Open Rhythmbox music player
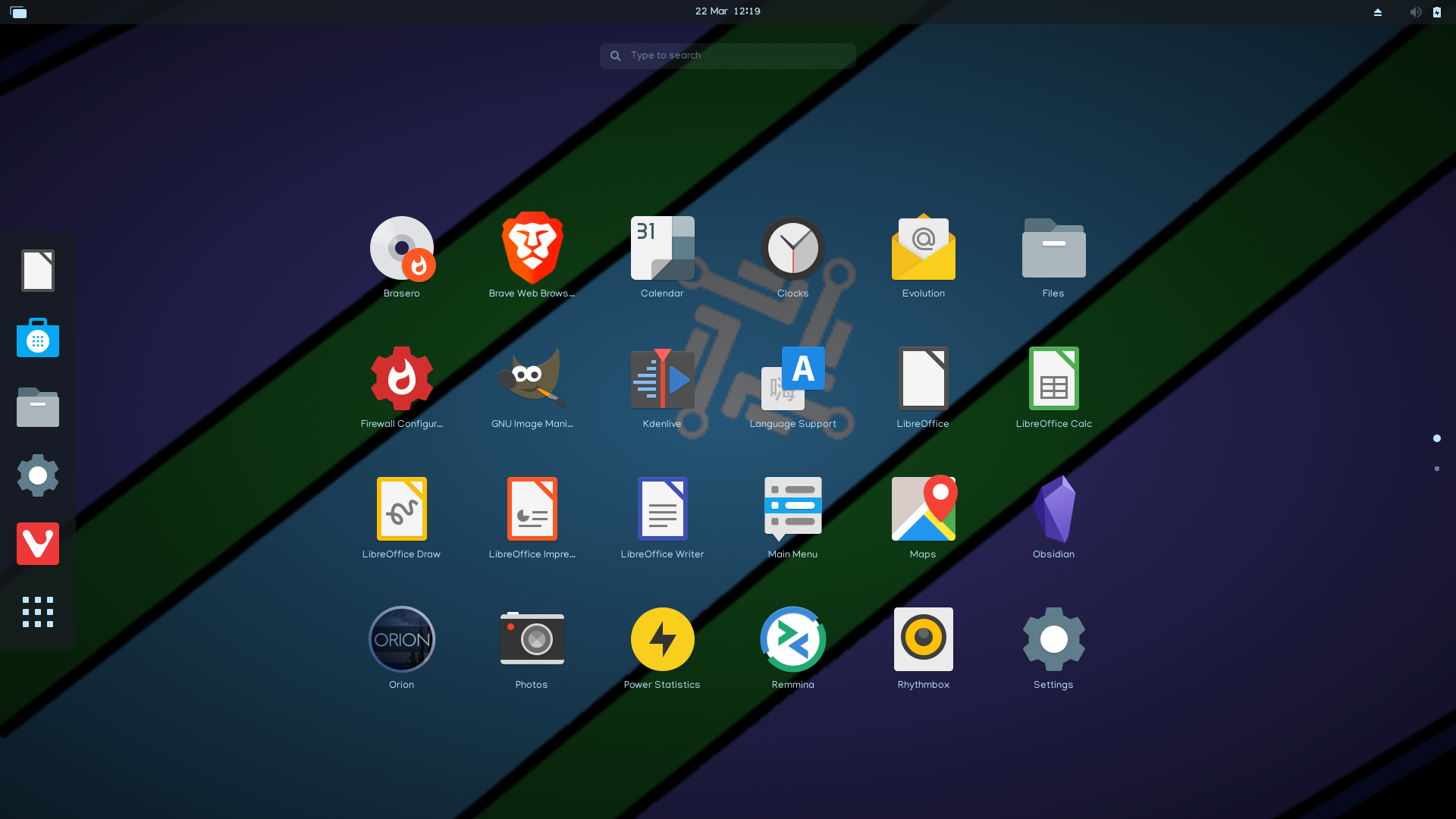 point(923,640)
